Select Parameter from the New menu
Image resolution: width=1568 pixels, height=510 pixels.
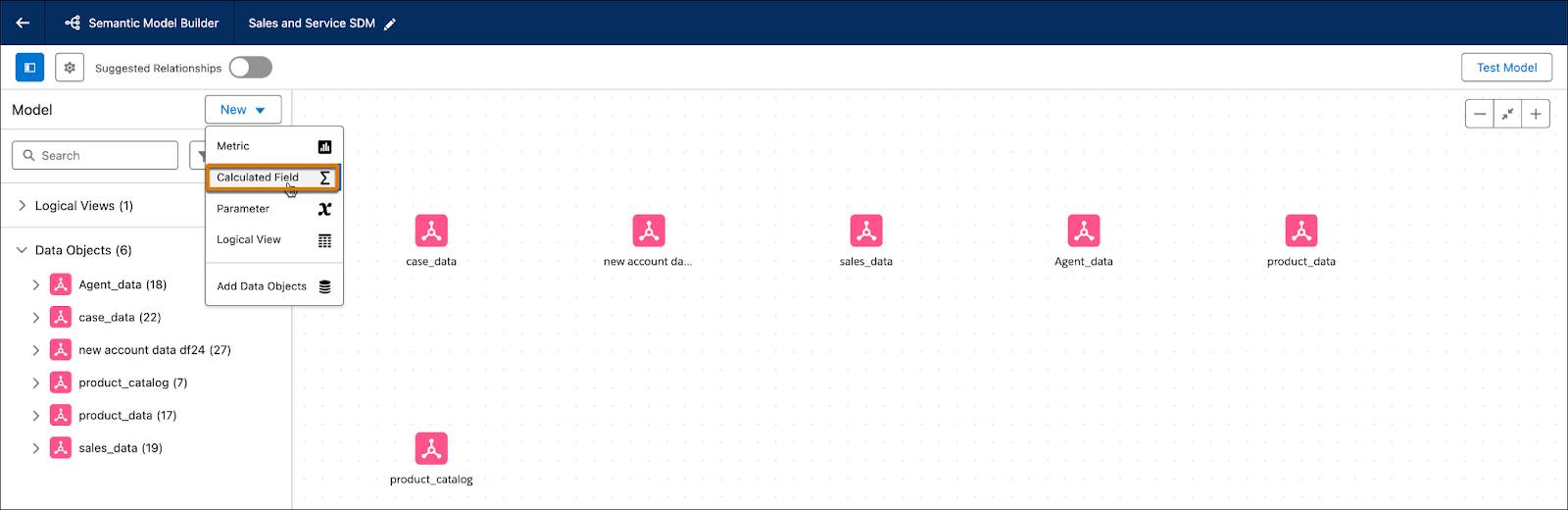pyautogui.click(x=274, y=209)
